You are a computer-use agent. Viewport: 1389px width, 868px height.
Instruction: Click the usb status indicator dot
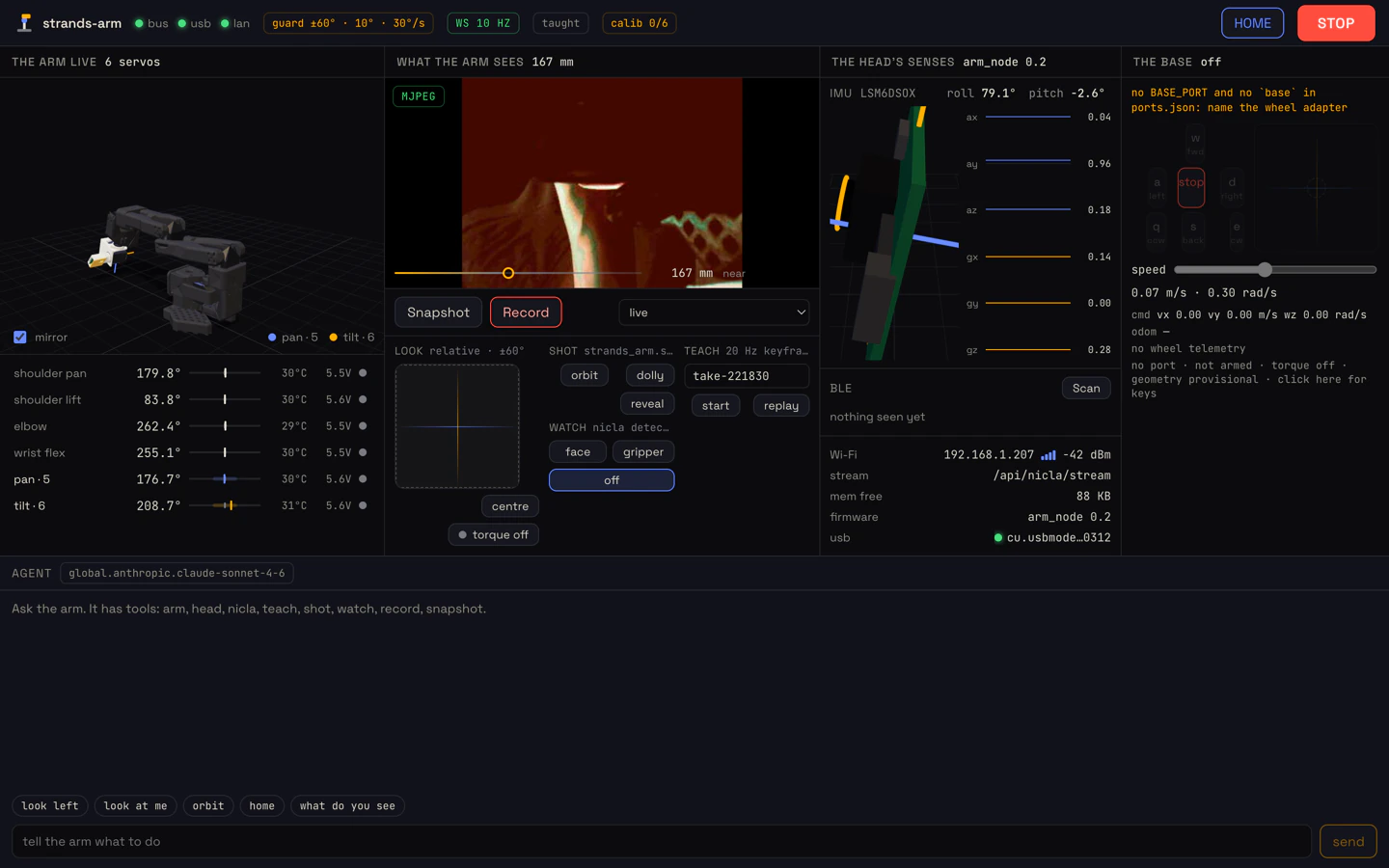181,23
